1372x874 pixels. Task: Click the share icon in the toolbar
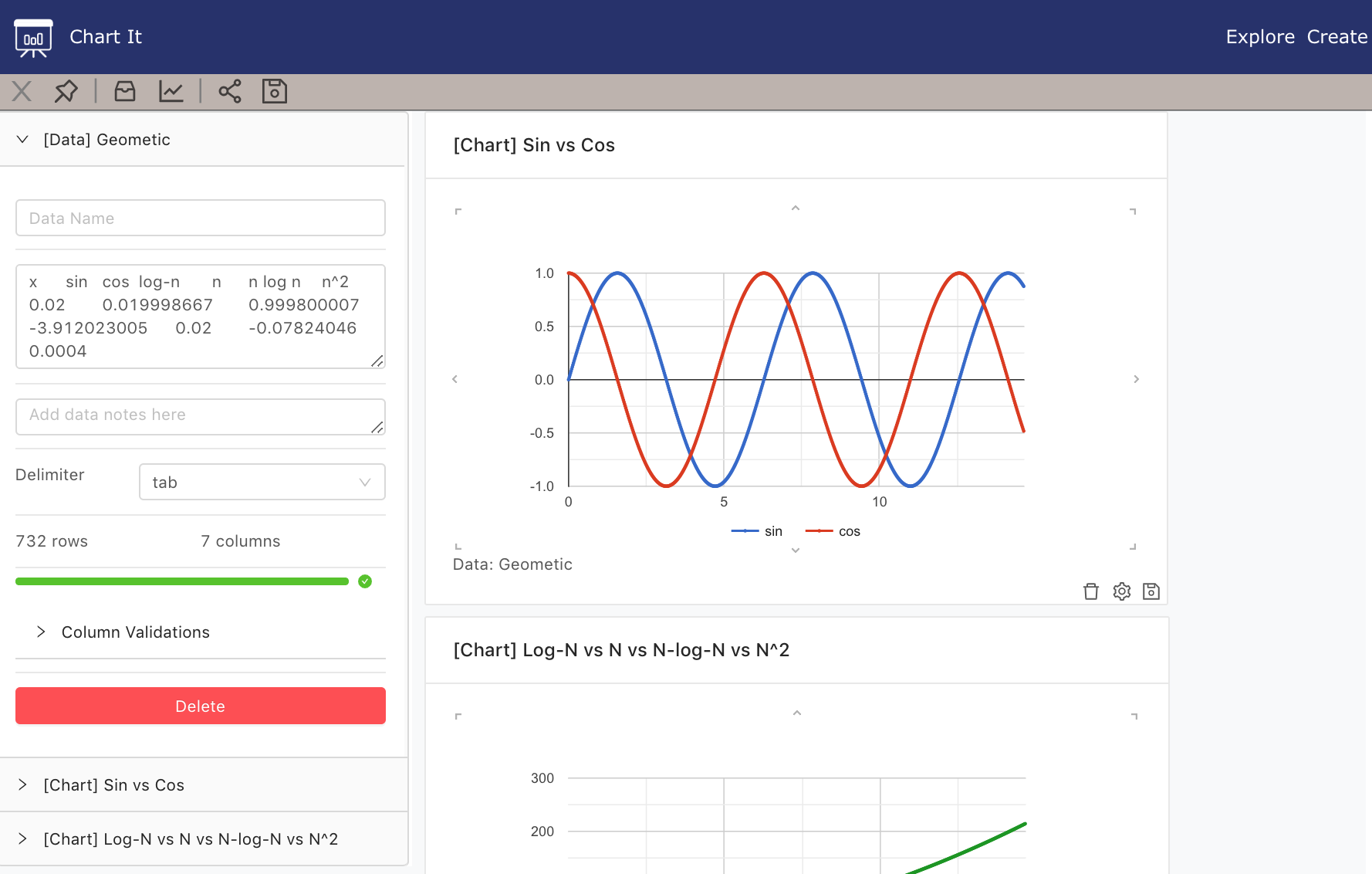tap(229, 91)
